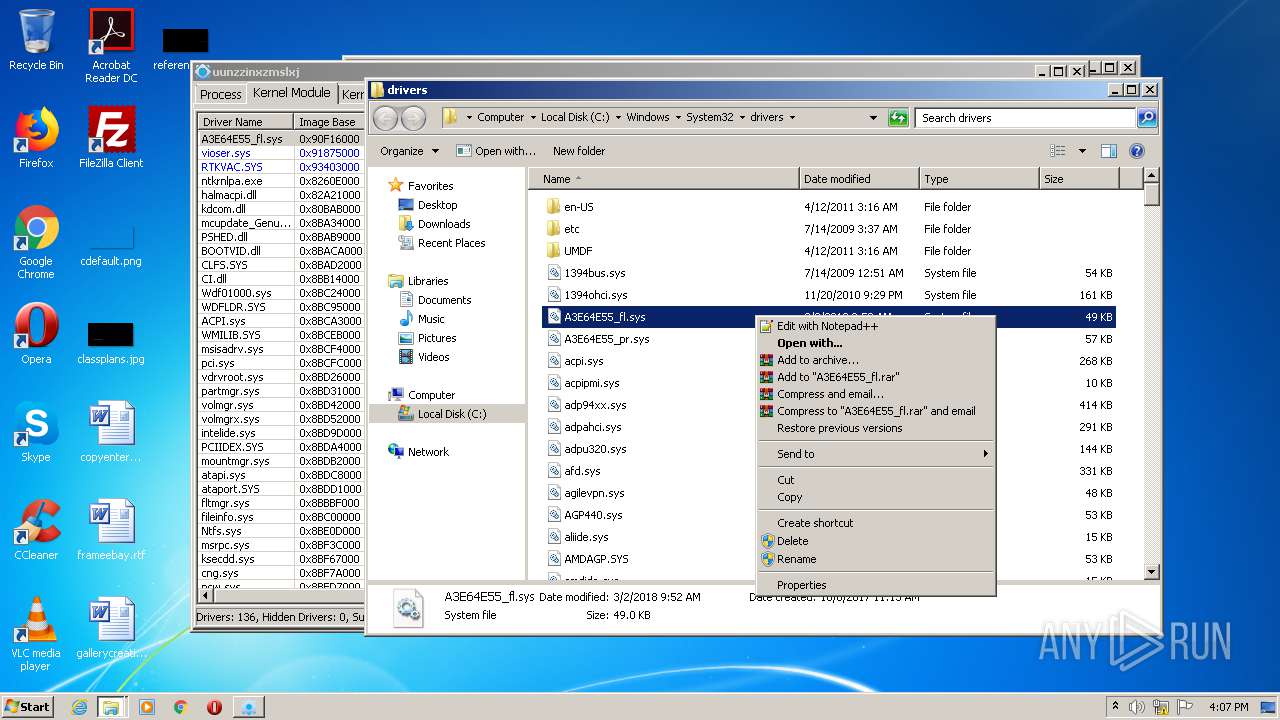Open cdefault.png desktop file
Image resolution: width=1280 pixels, height=720 pixels.
[111, 246]
